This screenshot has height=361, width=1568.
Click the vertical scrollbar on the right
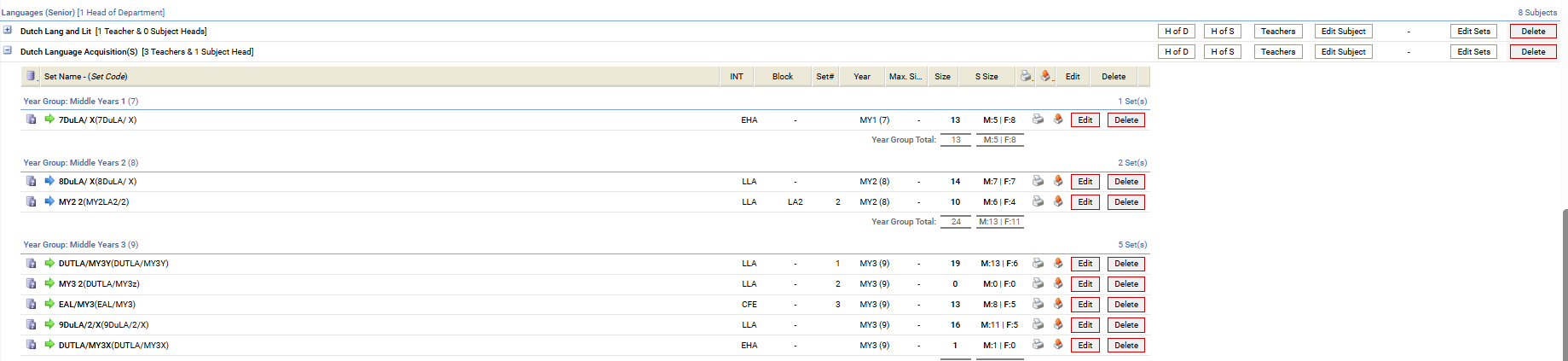(1564, 282)
